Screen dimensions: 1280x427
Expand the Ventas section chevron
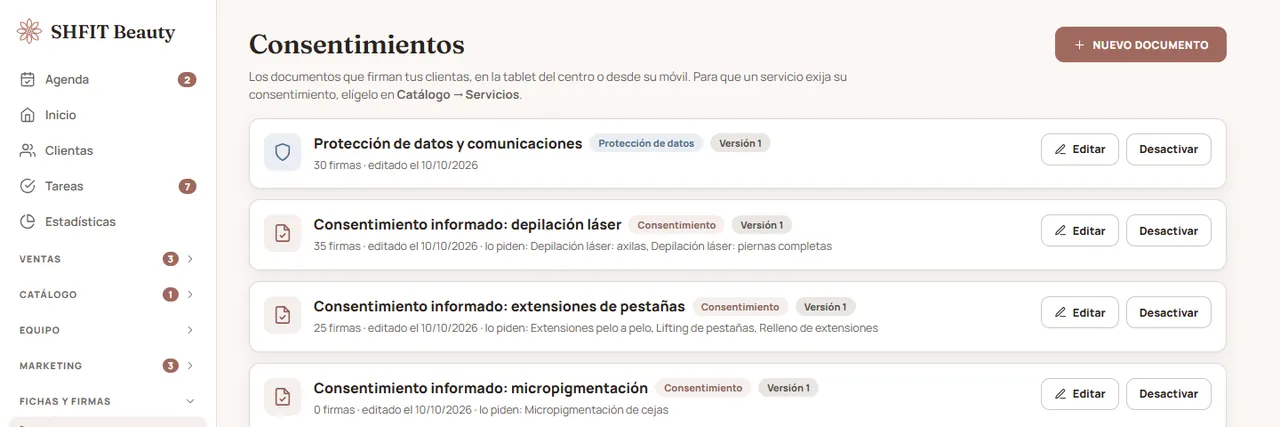coord(191,259)
